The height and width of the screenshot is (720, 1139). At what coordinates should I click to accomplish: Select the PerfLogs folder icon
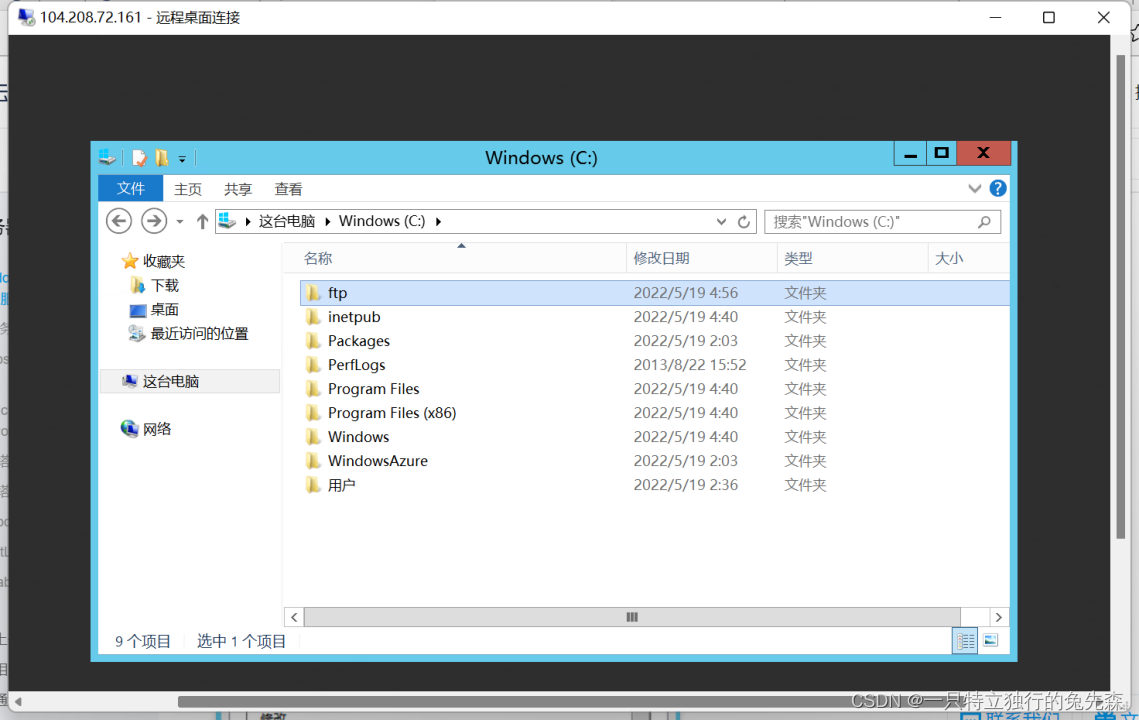tap(313, 365)
